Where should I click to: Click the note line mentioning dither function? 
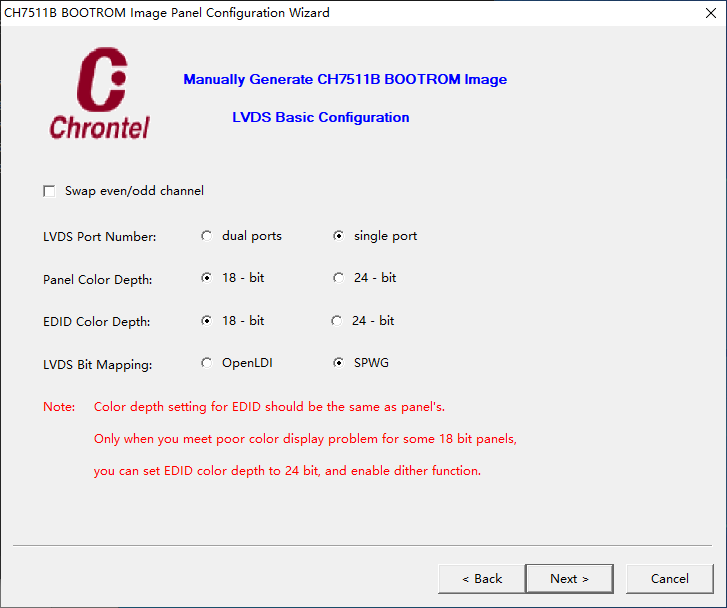coord(287,471)
